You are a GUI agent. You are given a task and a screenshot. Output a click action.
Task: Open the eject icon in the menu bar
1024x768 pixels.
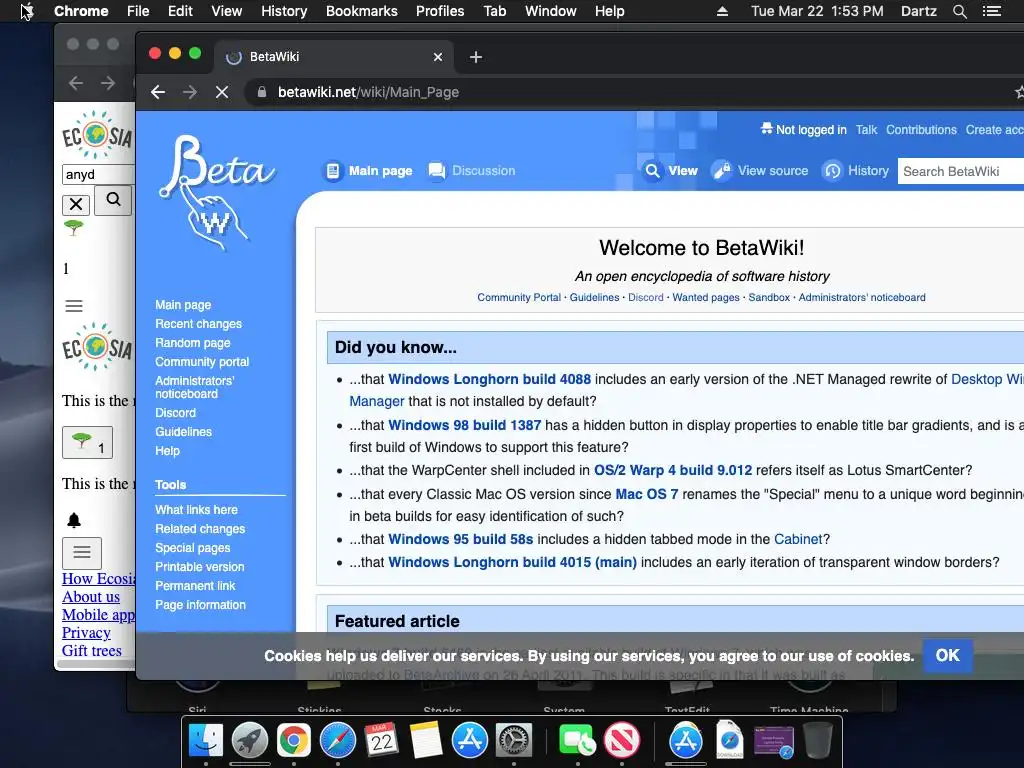coord(722,11)
